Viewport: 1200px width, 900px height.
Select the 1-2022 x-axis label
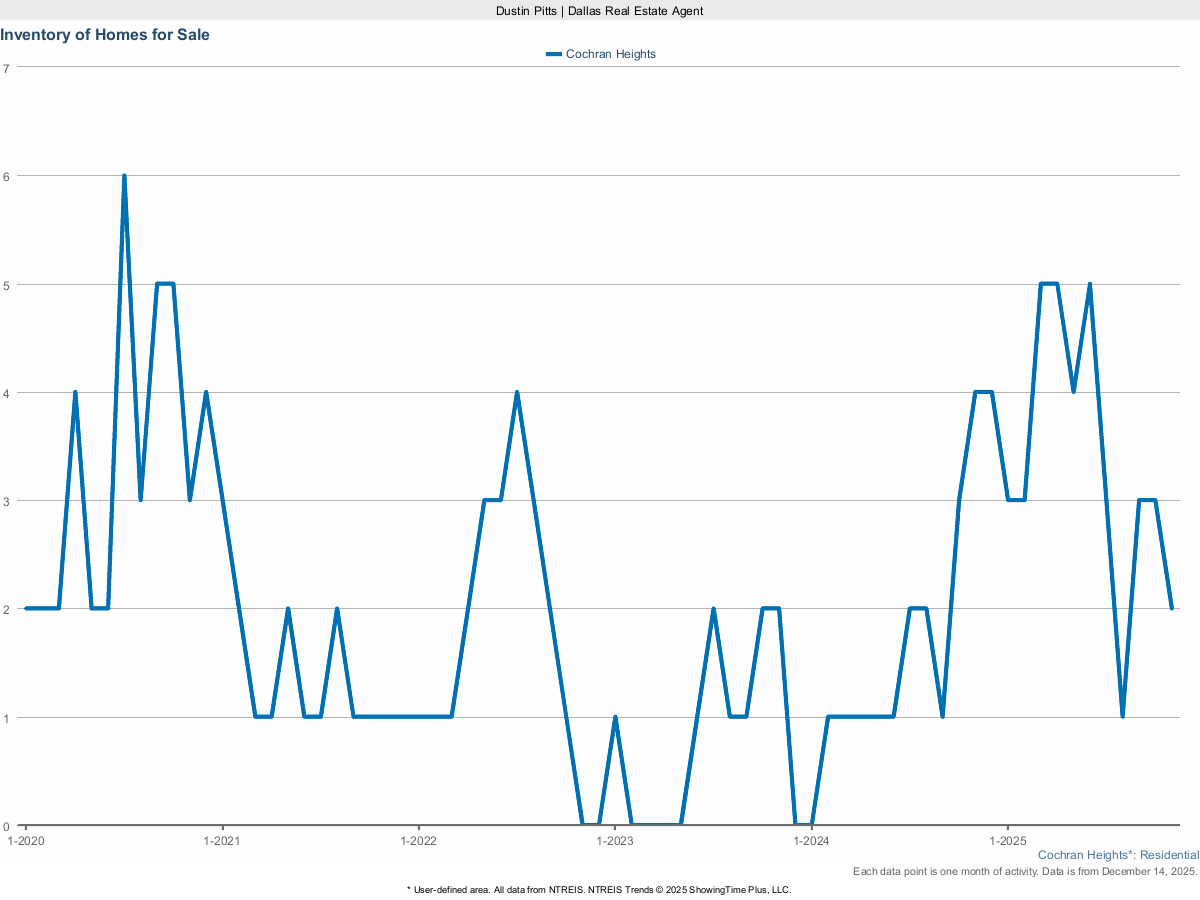(x=418, y=841)
